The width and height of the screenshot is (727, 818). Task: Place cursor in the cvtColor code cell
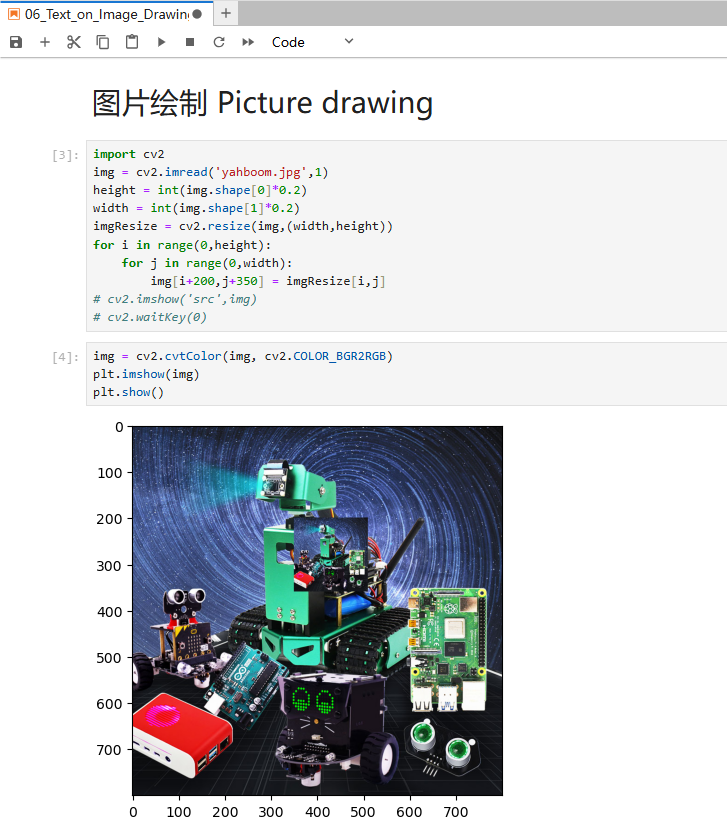pos(406,374)
